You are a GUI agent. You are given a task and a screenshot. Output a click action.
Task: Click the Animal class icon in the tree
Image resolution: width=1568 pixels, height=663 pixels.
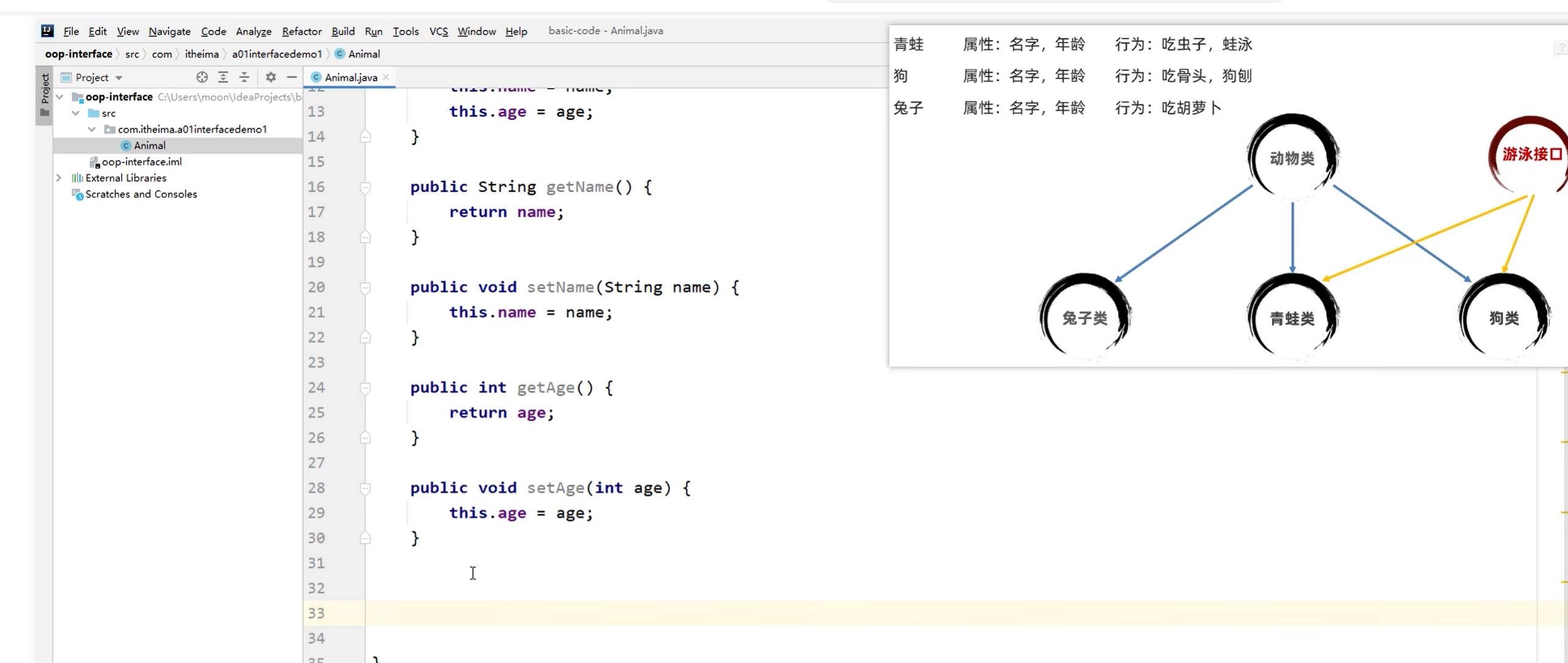tap(125, 145)
